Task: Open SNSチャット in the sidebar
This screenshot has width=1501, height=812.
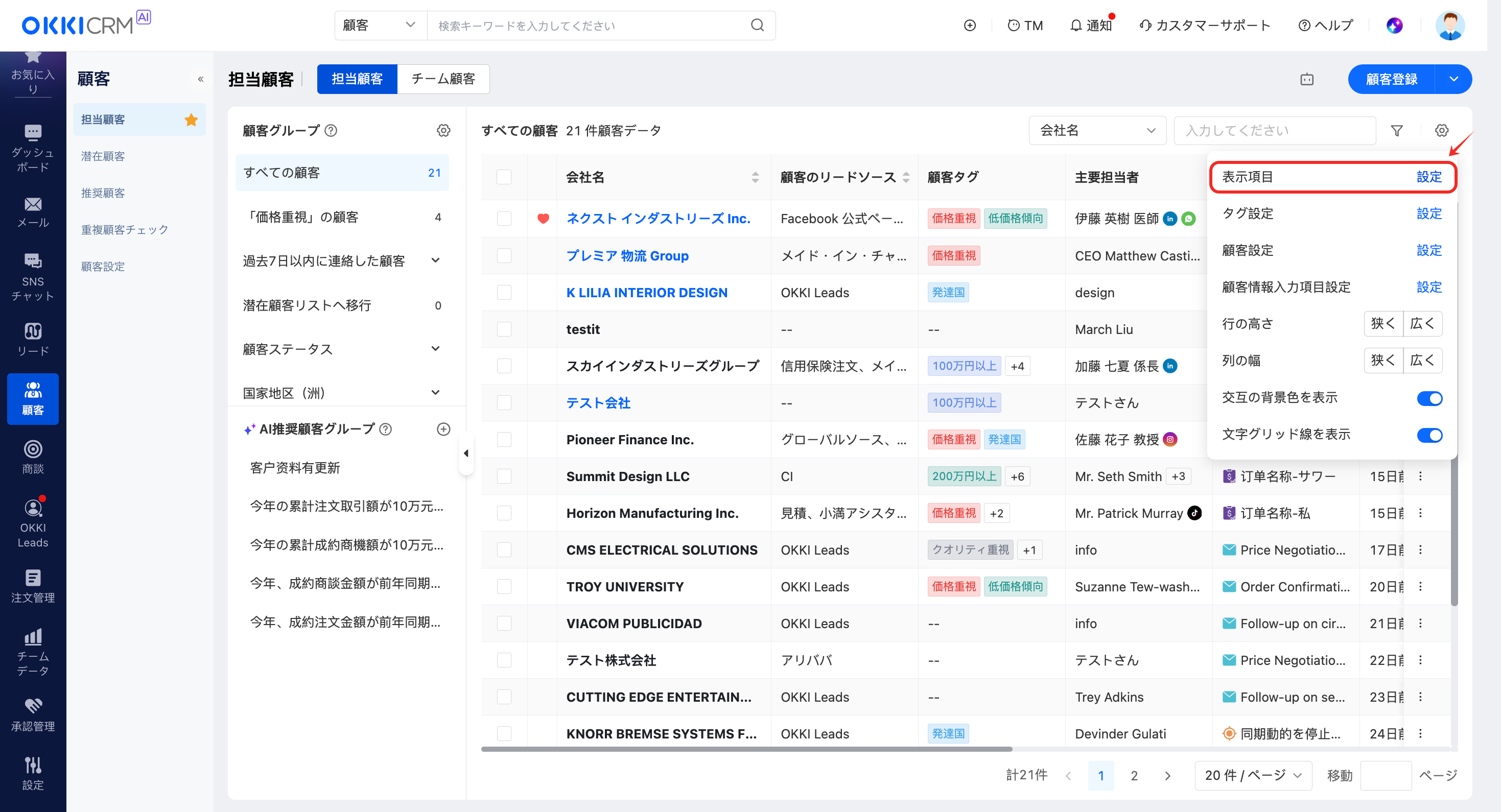Action: pos(33,277)
